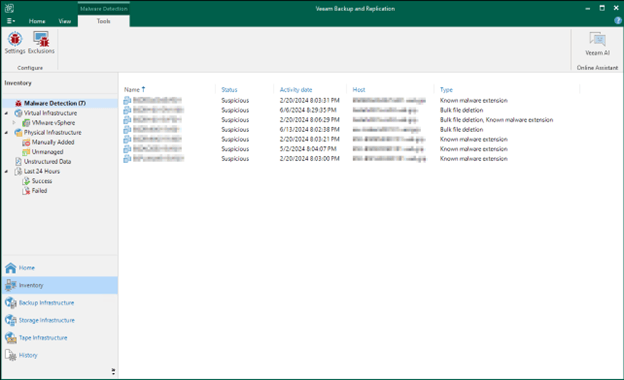
Task: Open the Storage Infrastructure view
Action: coord(60,320)
